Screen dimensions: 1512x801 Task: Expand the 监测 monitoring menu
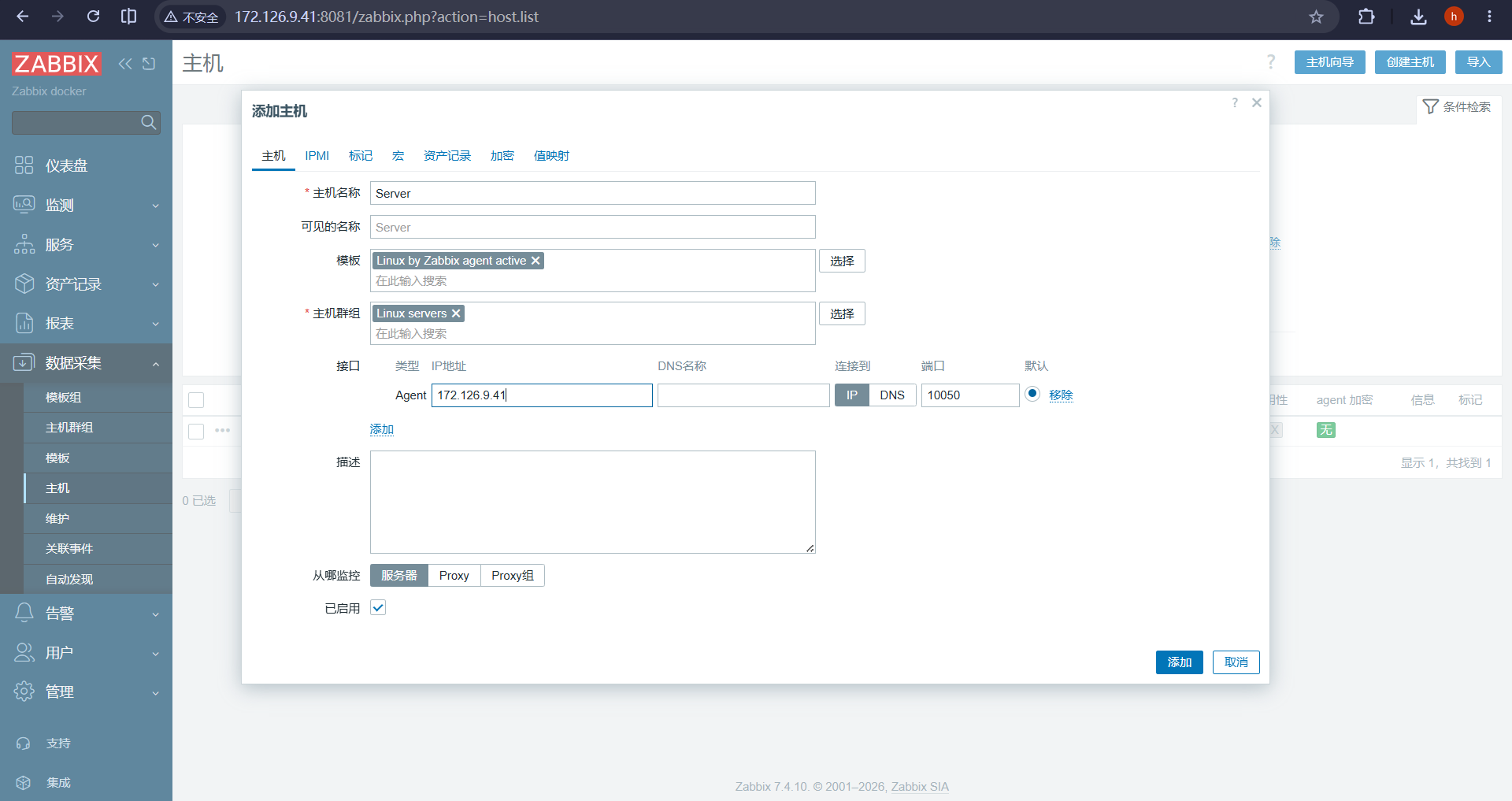tap(86, 205)
